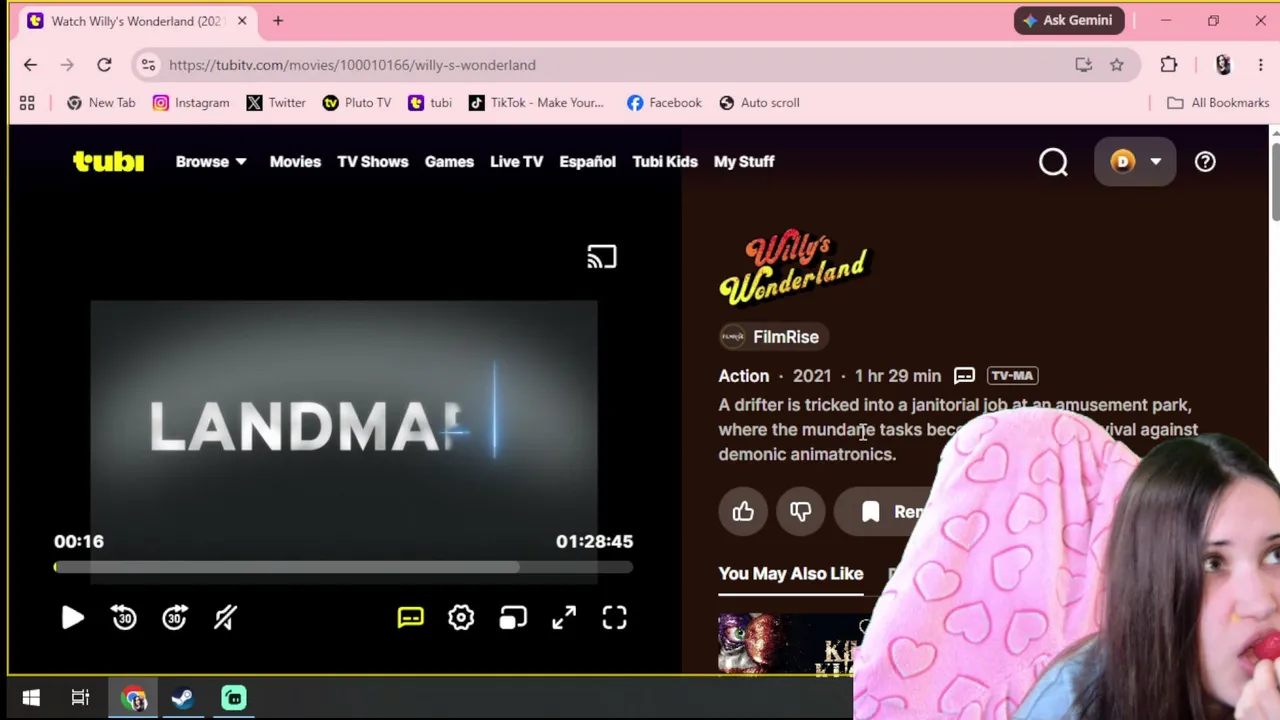Open the Games section
The height and width of the screenshot is (720, 1280).
[449, 161]
